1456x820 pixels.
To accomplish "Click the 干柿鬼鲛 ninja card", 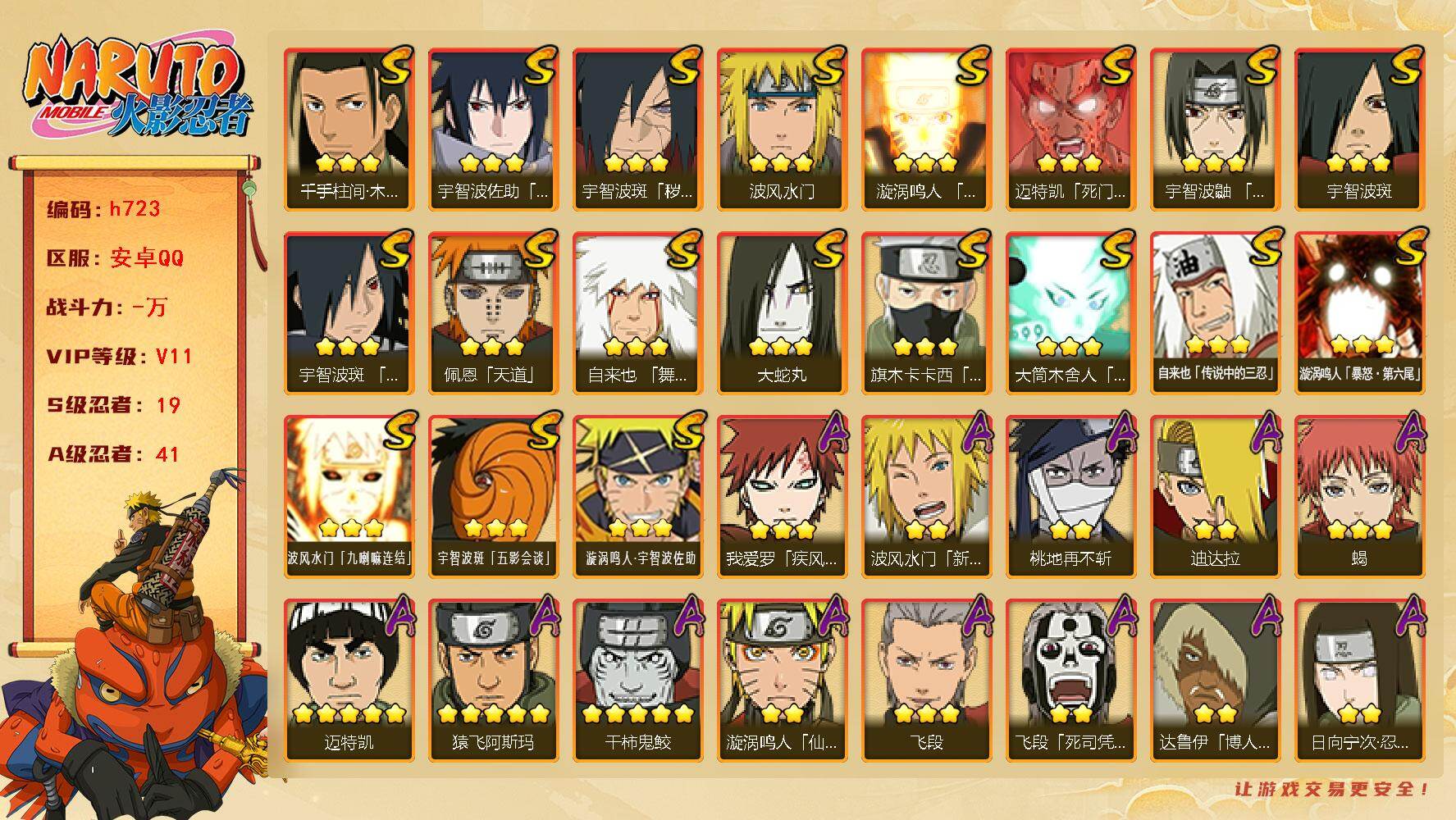I will coord(637,681).
